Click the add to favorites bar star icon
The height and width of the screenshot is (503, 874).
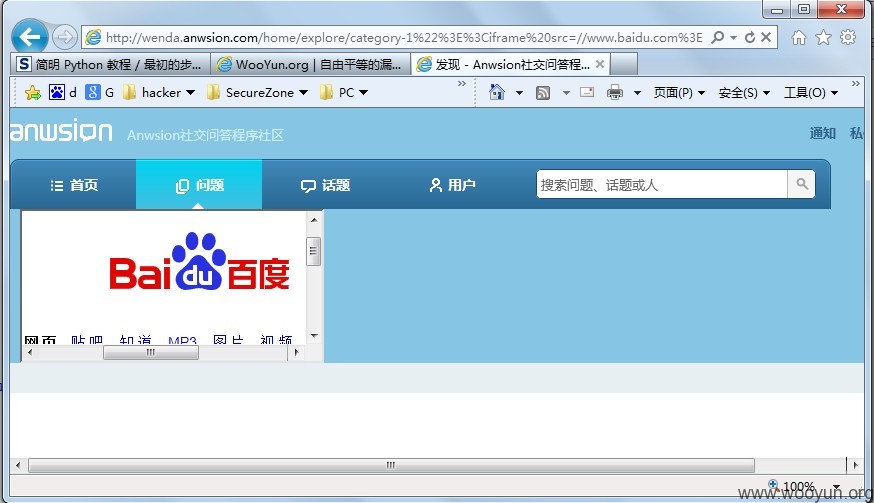click(x=33, y=93)
